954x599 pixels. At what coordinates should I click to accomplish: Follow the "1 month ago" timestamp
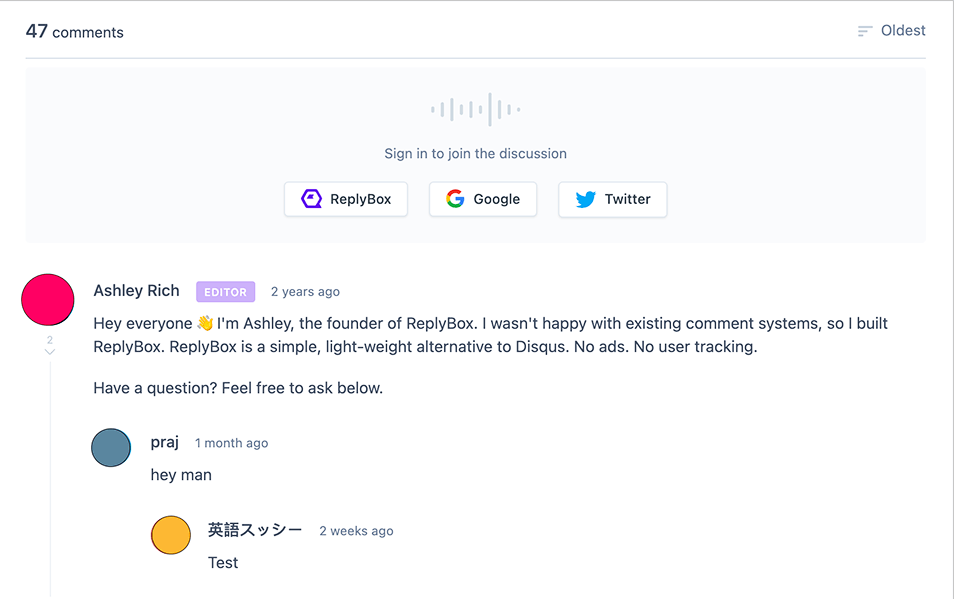click(231, 443)
